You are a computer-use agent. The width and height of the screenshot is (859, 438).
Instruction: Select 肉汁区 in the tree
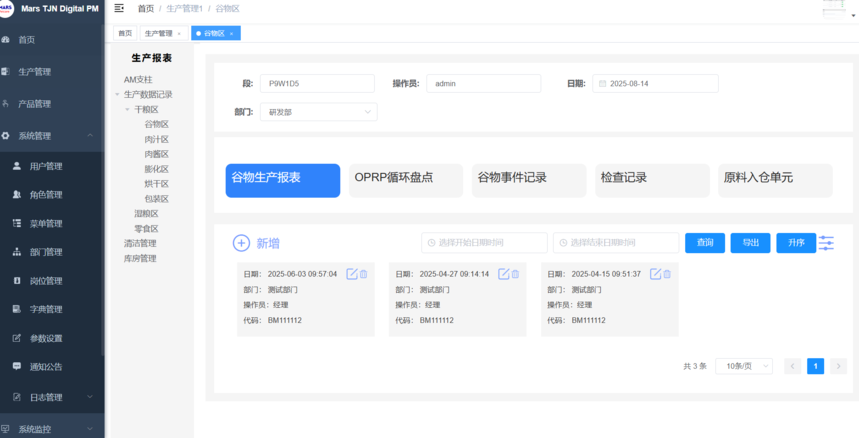tap(157, 139)
